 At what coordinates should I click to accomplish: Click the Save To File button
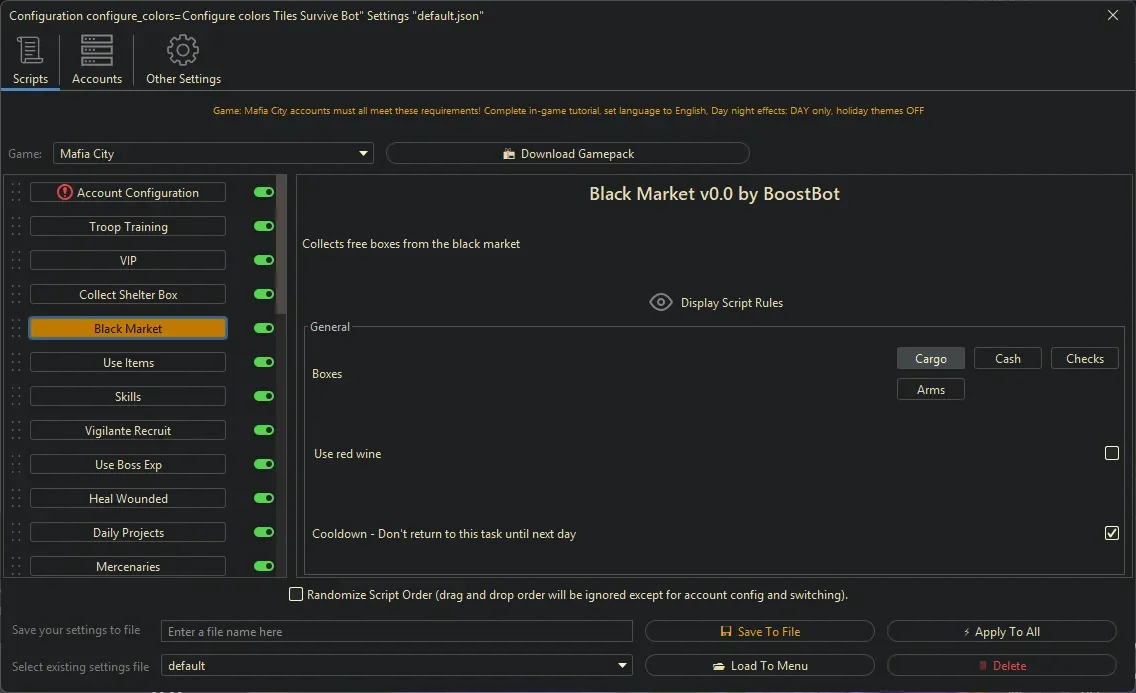point(759,632)
